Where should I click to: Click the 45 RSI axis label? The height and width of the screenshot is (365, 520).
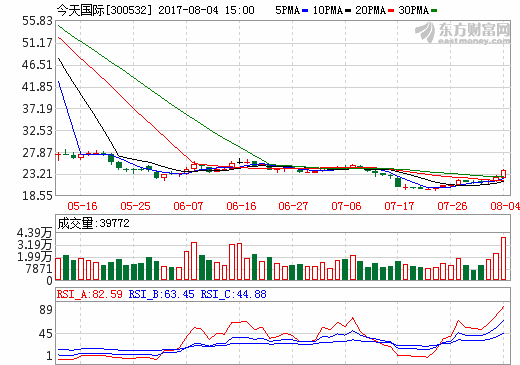pyautogui.click(x=46, y=333)
